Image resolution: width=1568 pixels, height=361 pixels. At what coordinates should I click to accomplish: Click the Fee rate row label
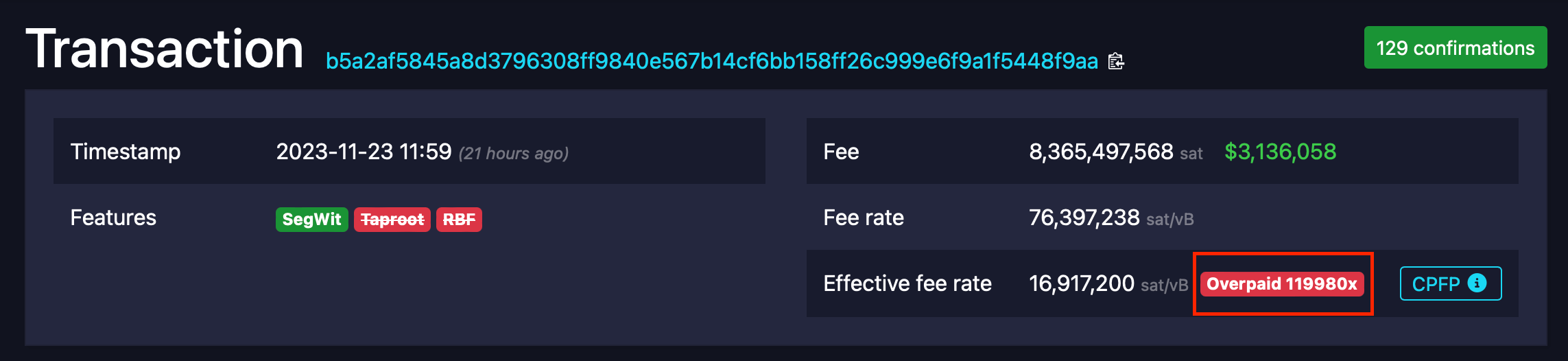(x=864, y=218)
